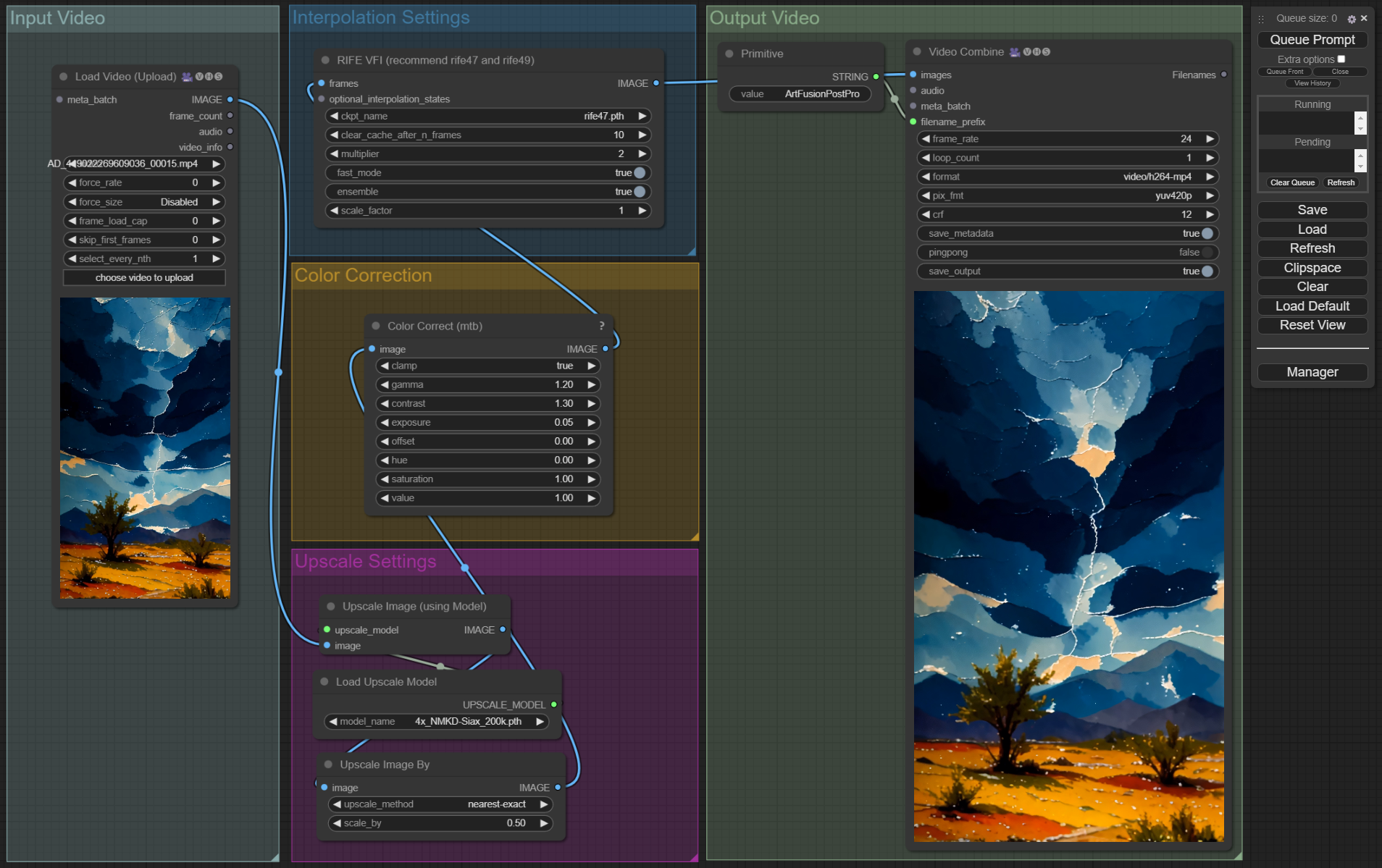
Task: Increase the gamma value with right arrow
Action: click(x=591, y=385)
